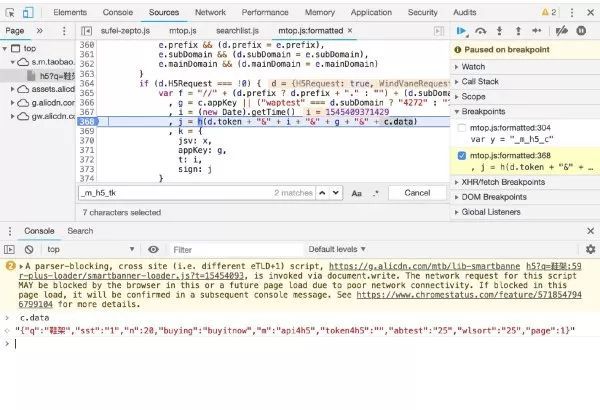Open console settings gear
Screen dimensions: 600x410
coord(590,249)
